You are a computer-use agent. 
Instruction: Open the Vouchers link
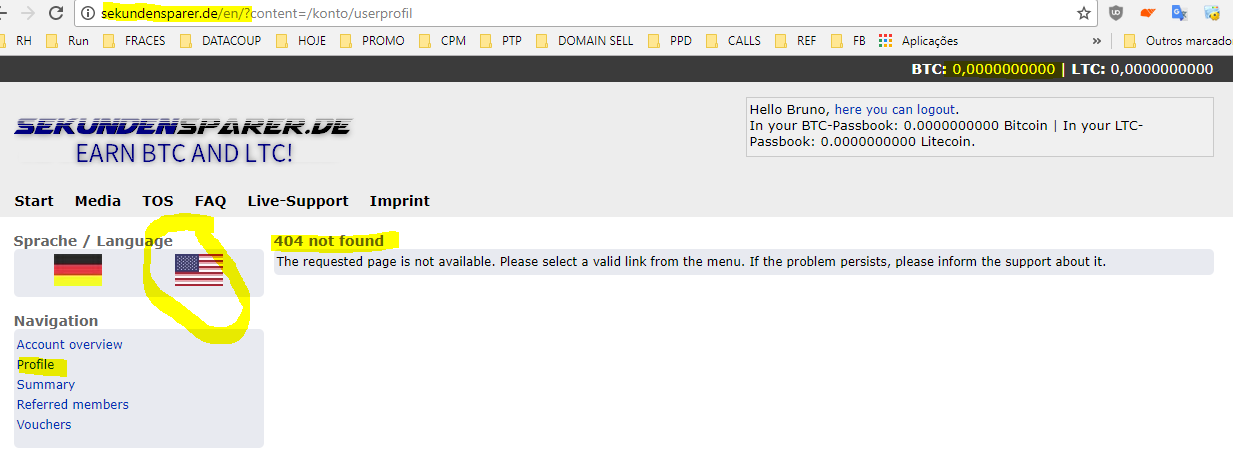pyautogui.click(x=44, y=425)
